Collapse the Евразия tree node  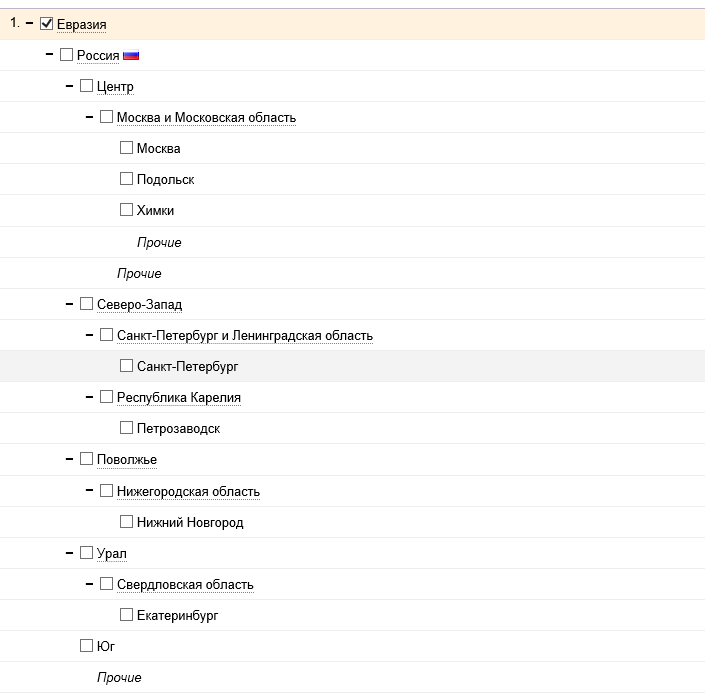coord(29,23)
